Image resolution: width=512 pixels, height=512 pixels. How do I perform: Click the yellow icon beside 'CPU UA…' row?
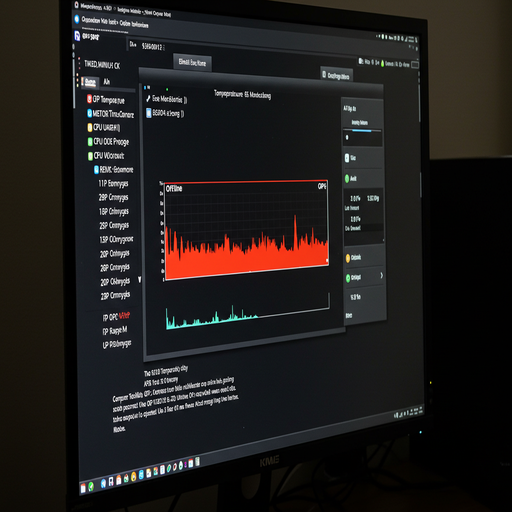[89, 127]
